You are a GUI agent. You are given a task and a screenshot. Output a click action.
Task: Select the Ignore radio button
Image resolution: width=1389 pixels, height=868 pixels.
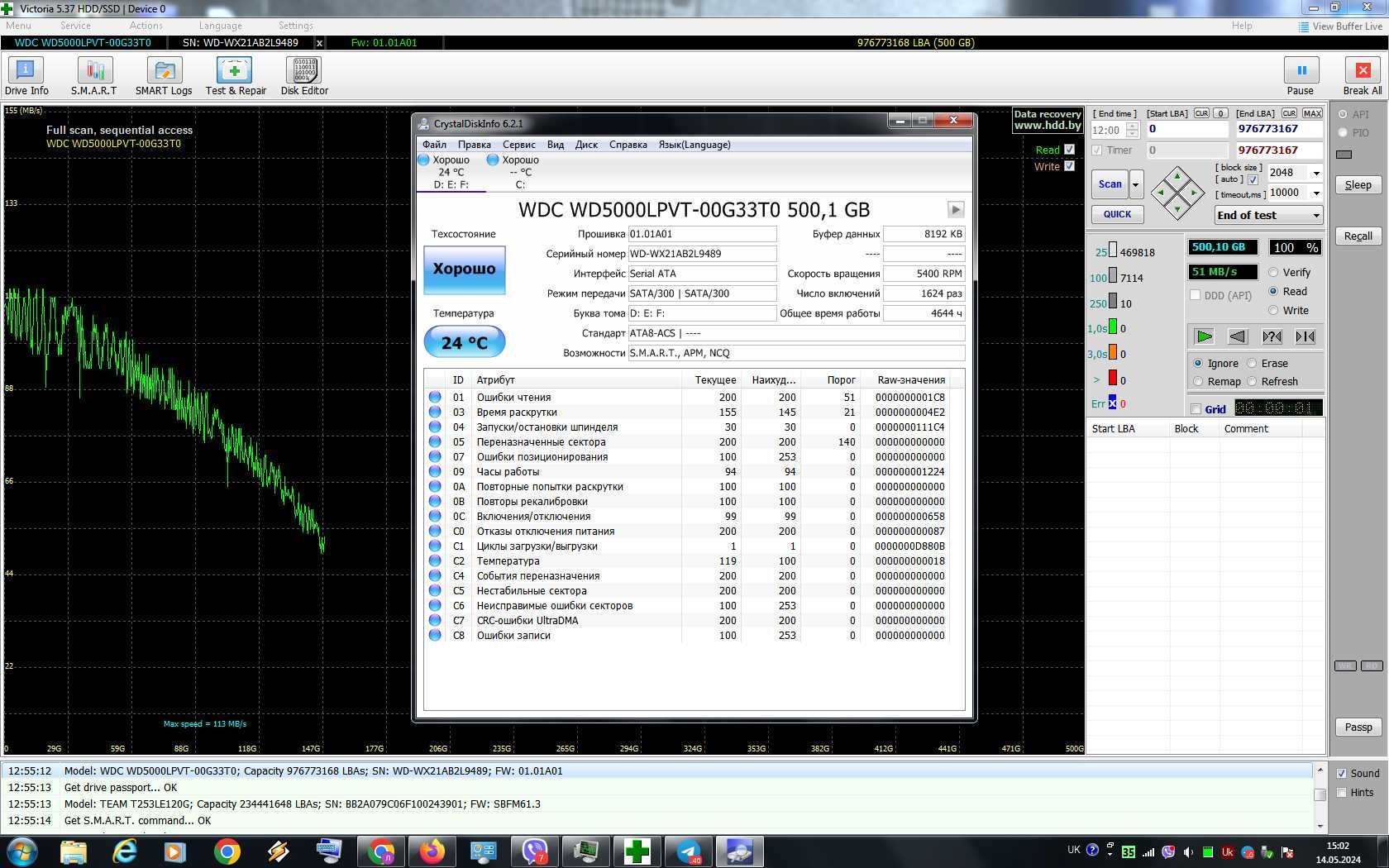coord(1198,363)
